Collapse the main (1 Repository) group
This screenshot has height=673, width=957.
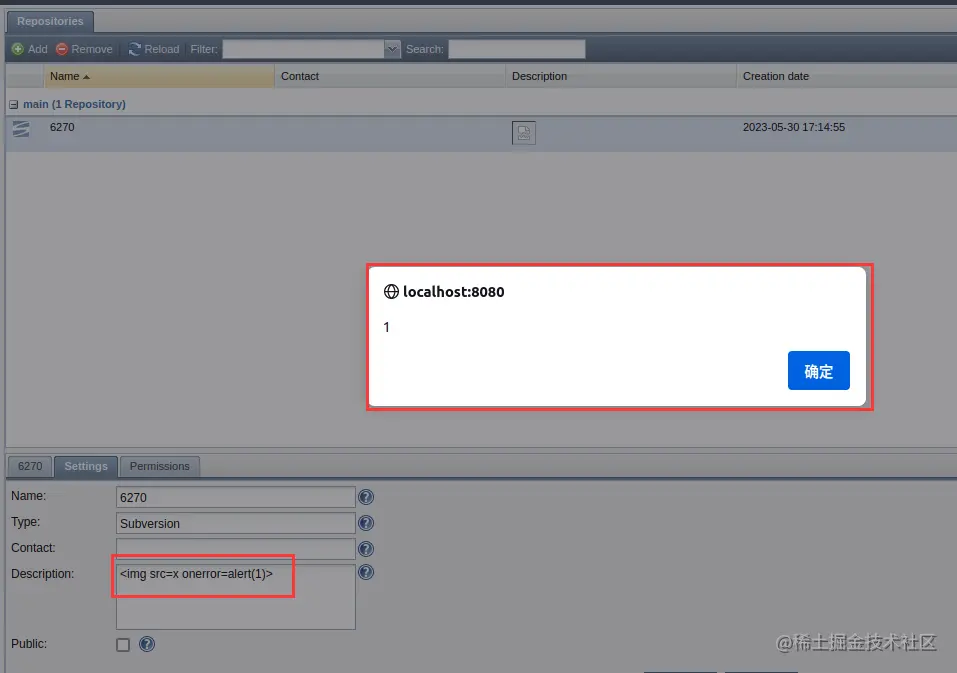tap(12, 103)
